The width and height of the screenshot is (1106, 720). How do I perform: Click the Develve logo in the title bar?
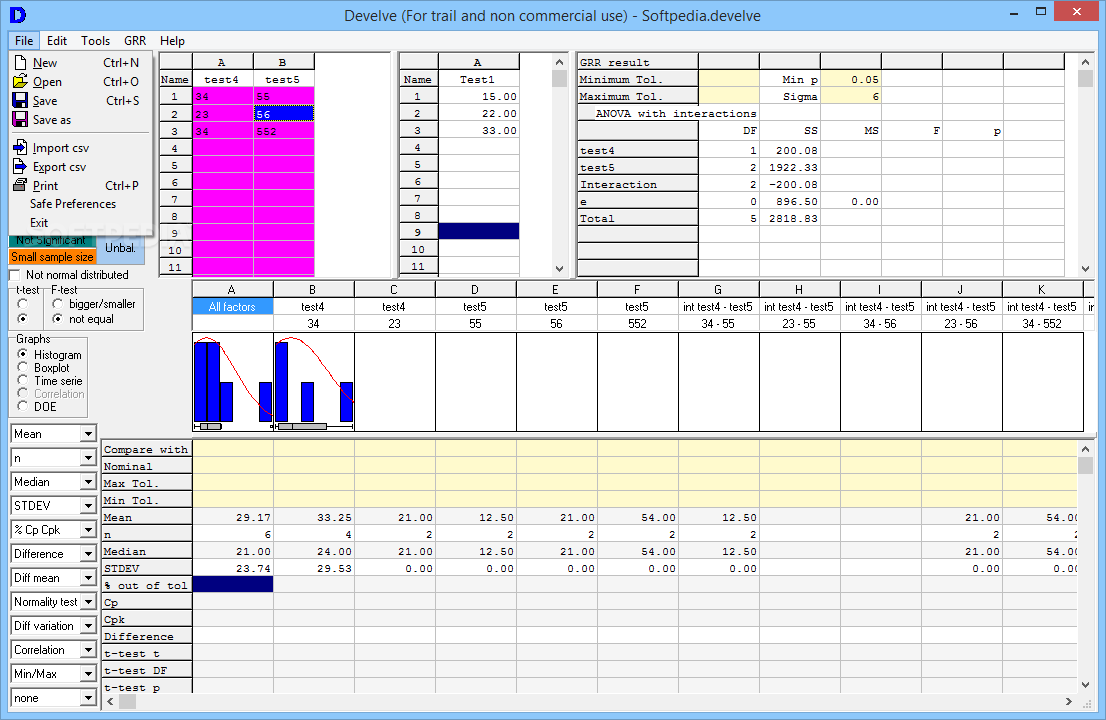18,15
